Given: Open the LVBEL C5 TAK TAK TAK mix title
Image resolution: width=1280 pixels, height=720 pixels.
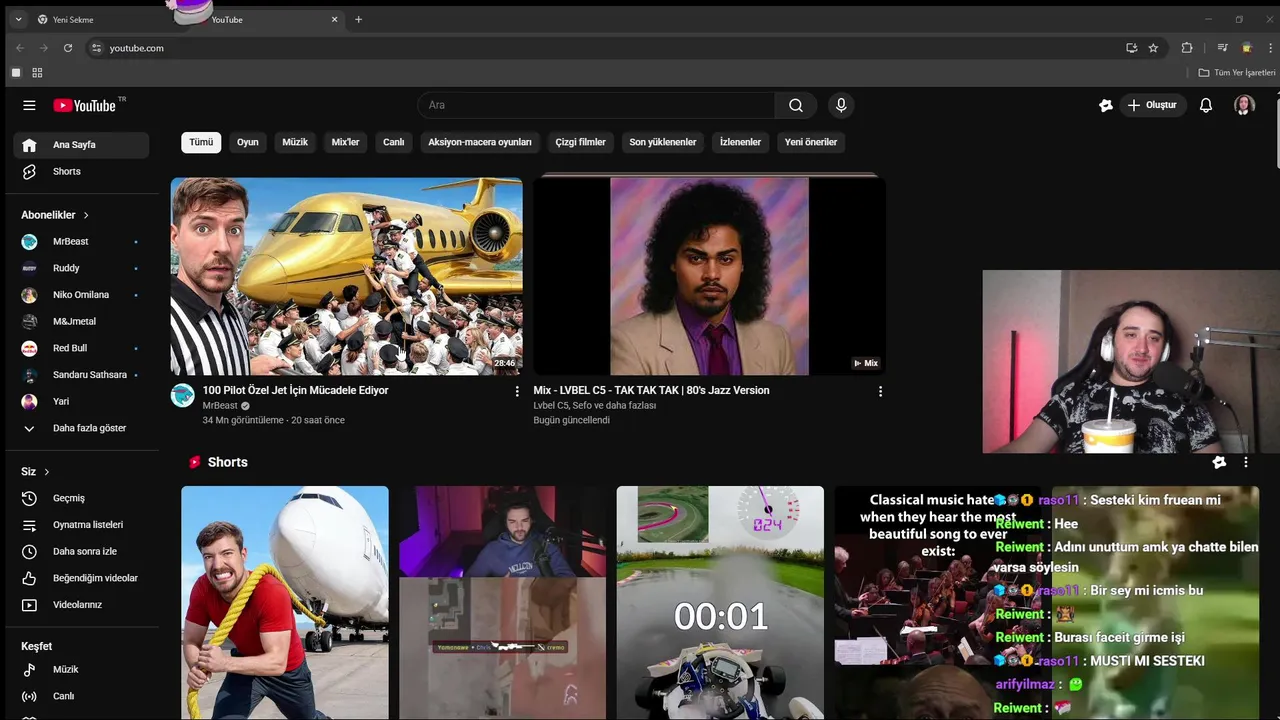Looking at the screenshot, I should tap(651, 390).
